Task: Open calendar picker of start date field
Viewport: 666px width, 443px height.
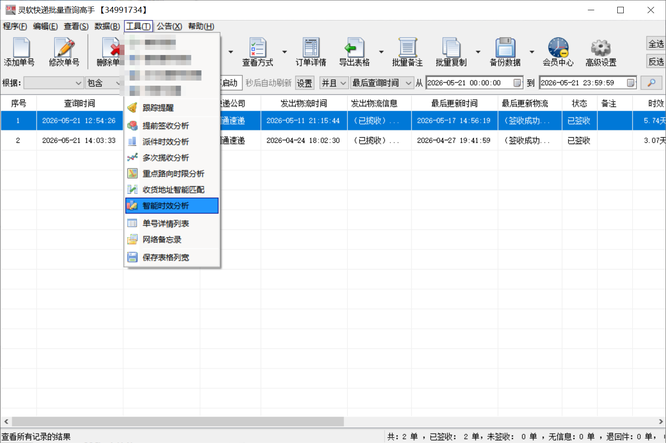Action: pyautogui.click(x=517, y=83)
